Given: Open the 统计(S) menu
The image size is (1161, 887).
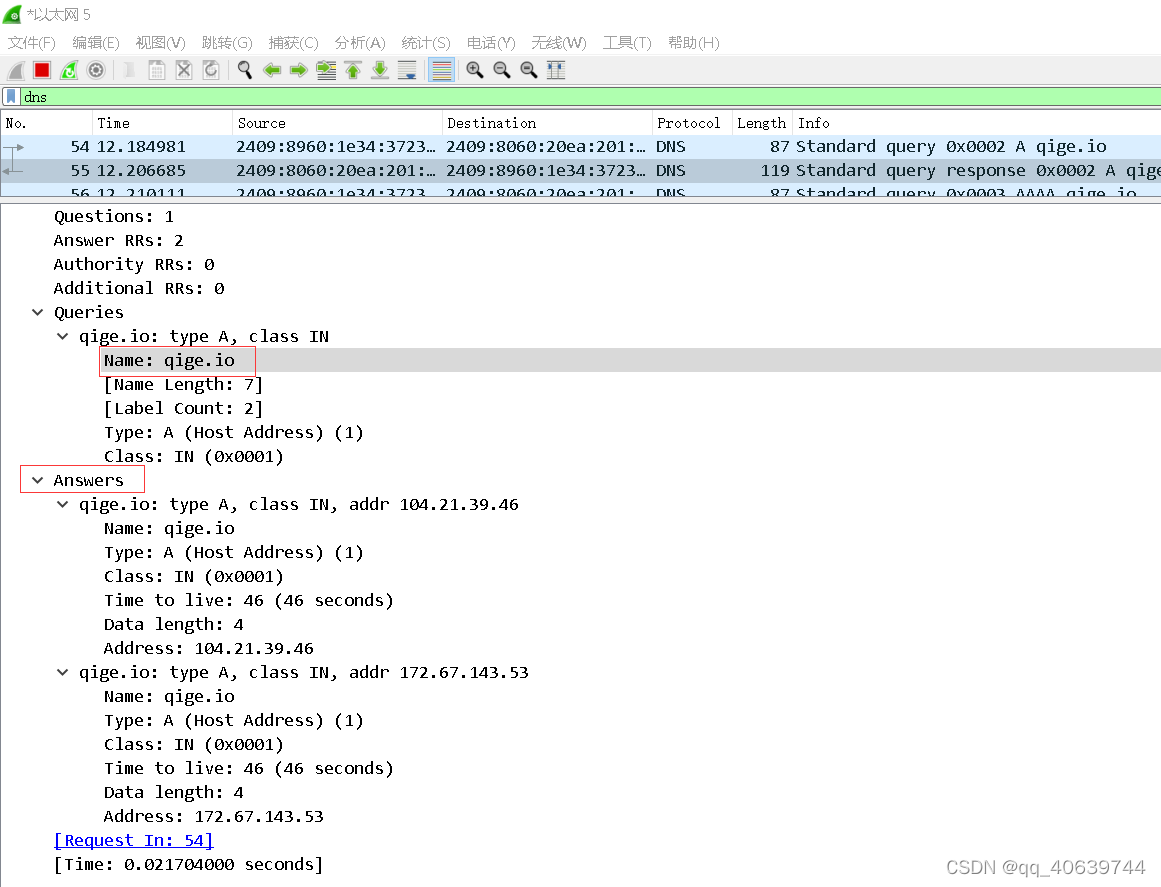Looking at the screenshot, I should 426,43.
